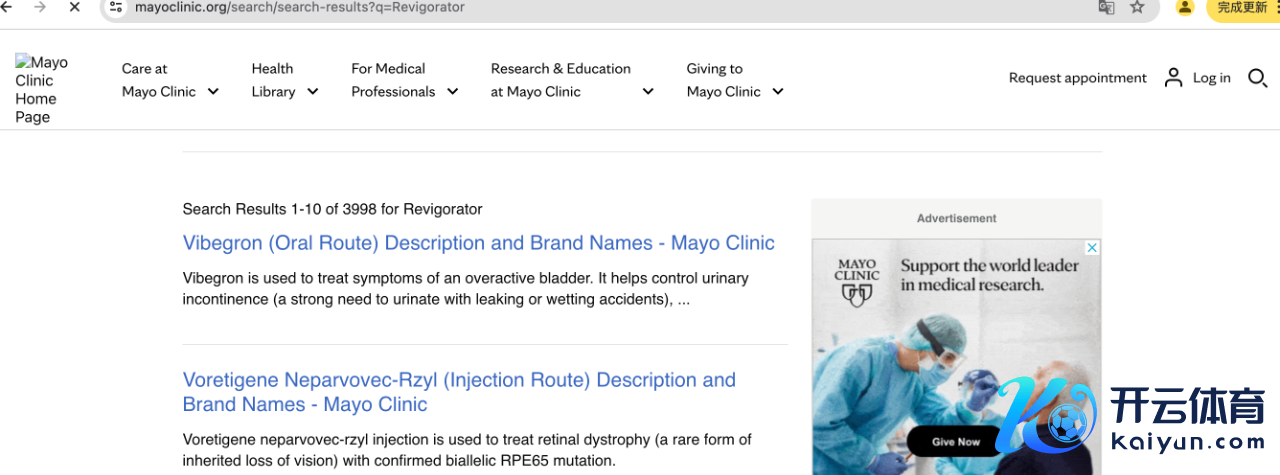Open the Vibegron (Oral Route) search result
The width and height of the screenshot is (1280, 475).
coord(479,243)
